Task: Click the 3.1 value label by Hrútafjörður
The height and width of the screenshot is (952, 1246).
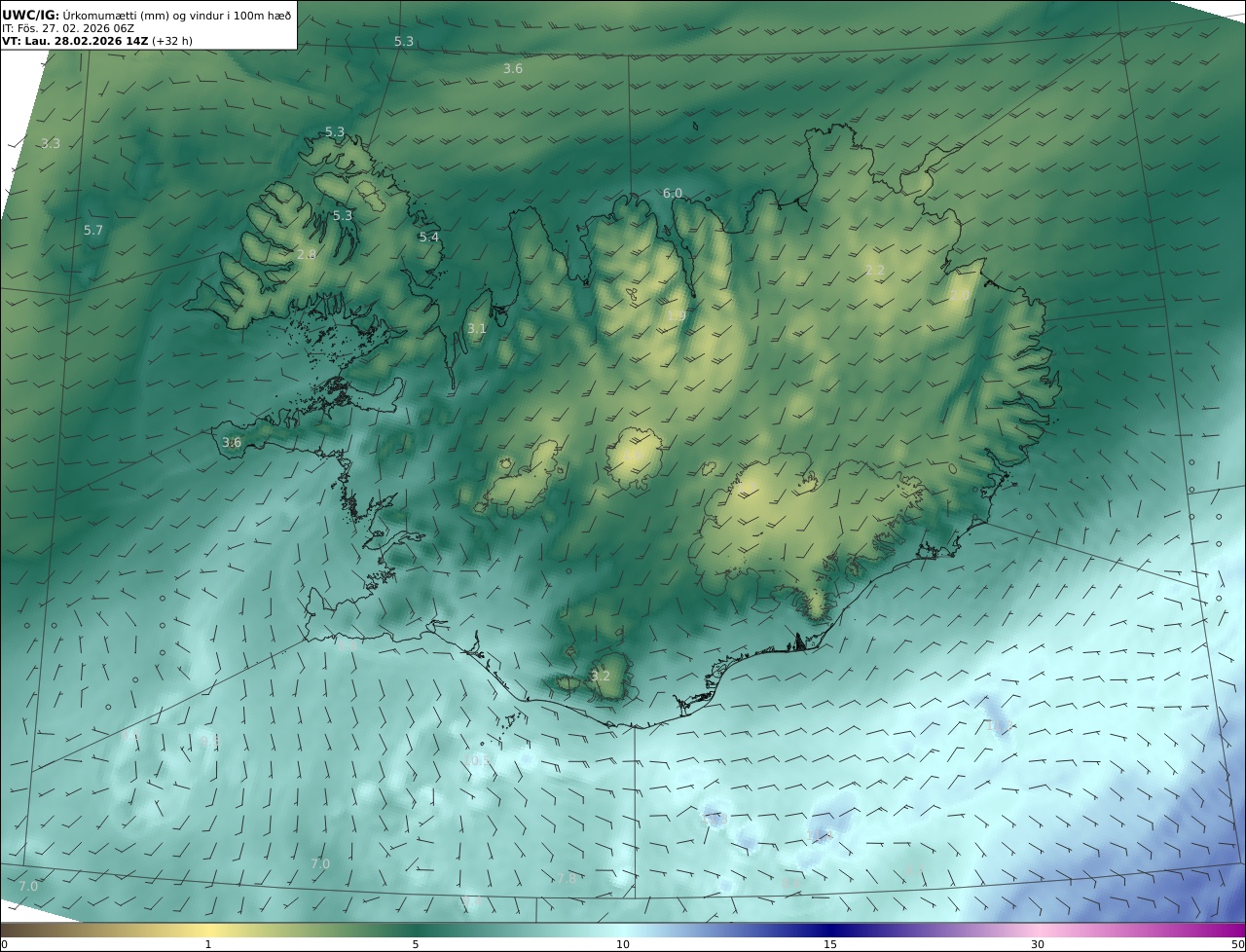Action: [477, 329]
